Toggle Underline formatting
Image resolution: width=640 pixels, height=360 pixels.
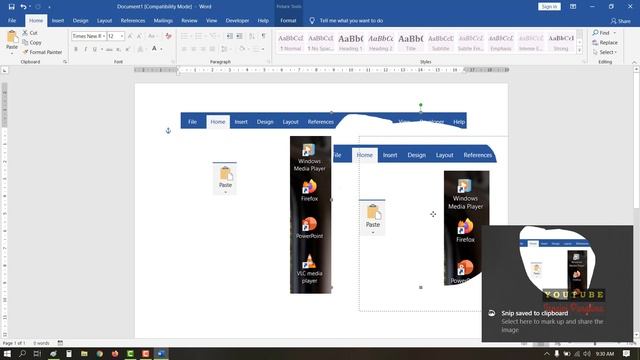(95, 49)
